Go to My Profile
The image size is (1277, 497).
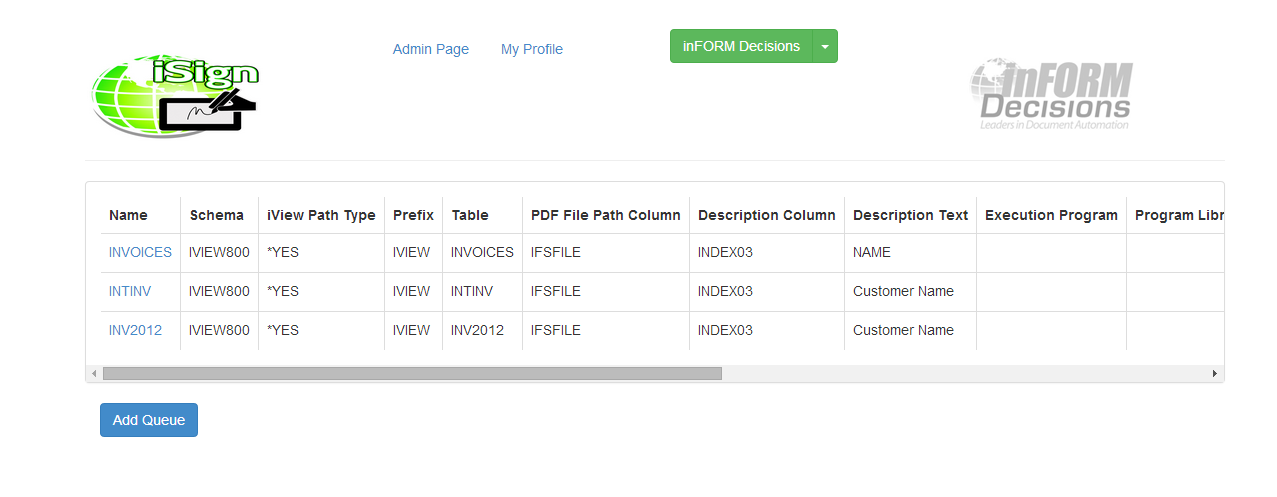531,49
